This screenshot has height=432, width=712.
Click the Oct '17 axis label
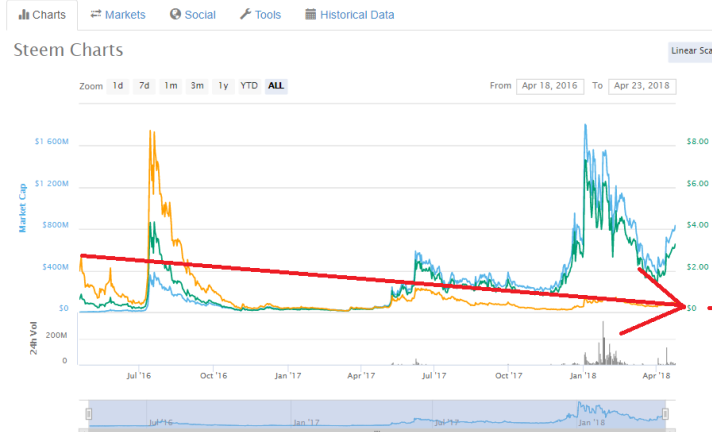[x=509, y=376]
